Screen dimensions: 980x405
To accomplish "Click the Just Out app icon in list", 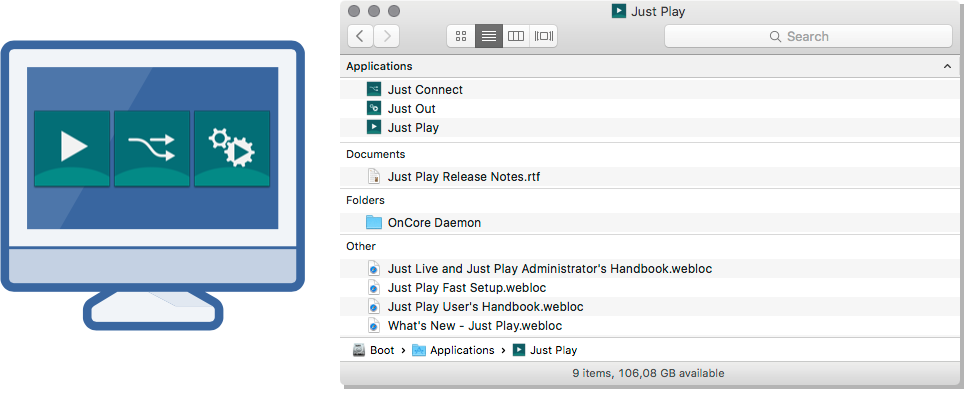I will point(374,108).
